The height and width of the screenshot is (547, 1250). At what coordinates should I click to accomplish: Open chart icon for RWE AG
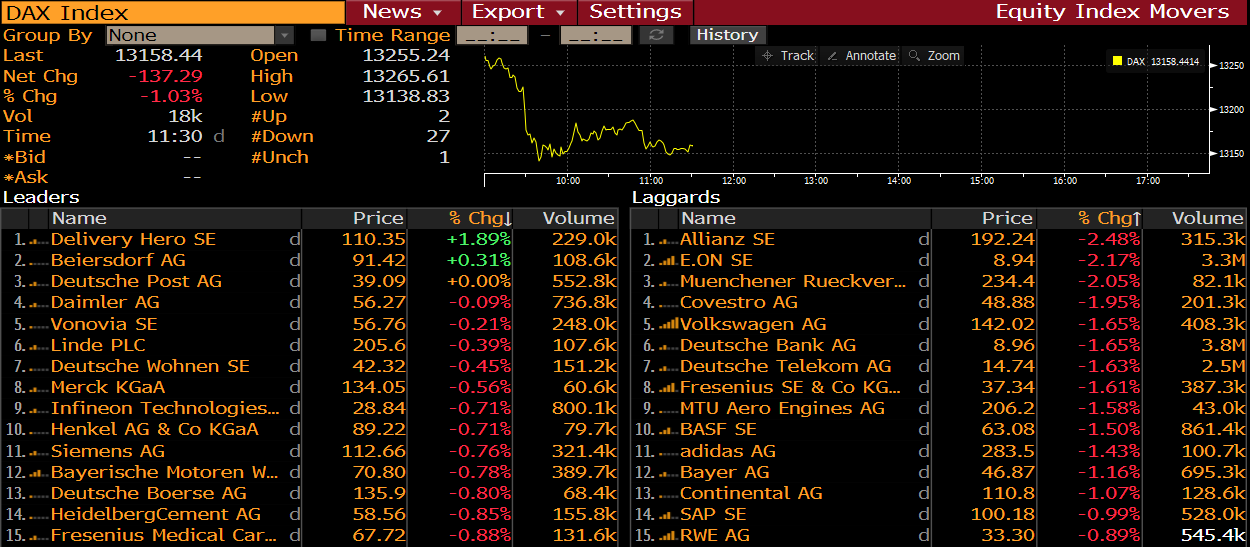(668, 536)
